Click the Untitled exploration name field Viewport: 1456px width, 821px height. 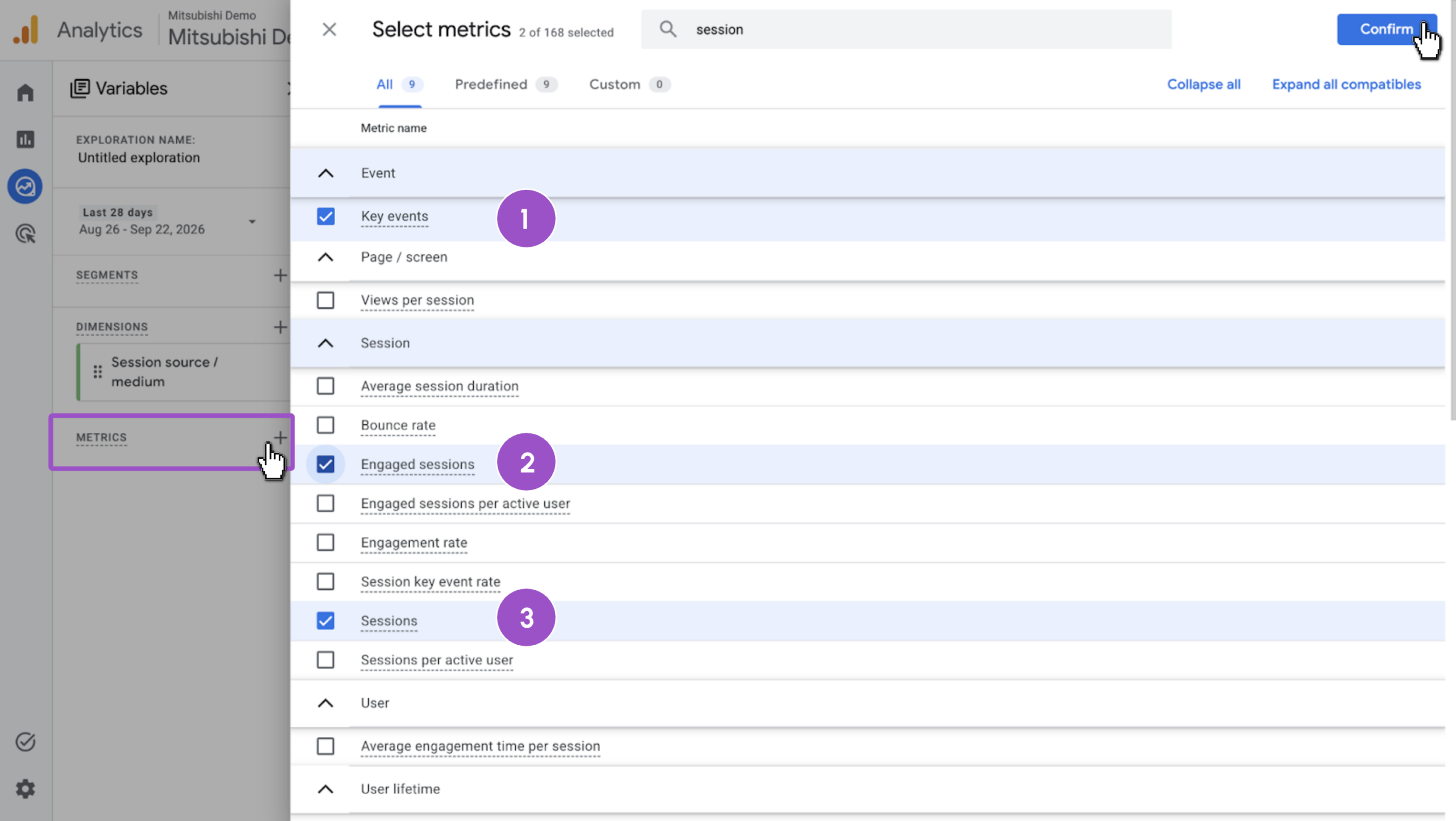point(139,157)
